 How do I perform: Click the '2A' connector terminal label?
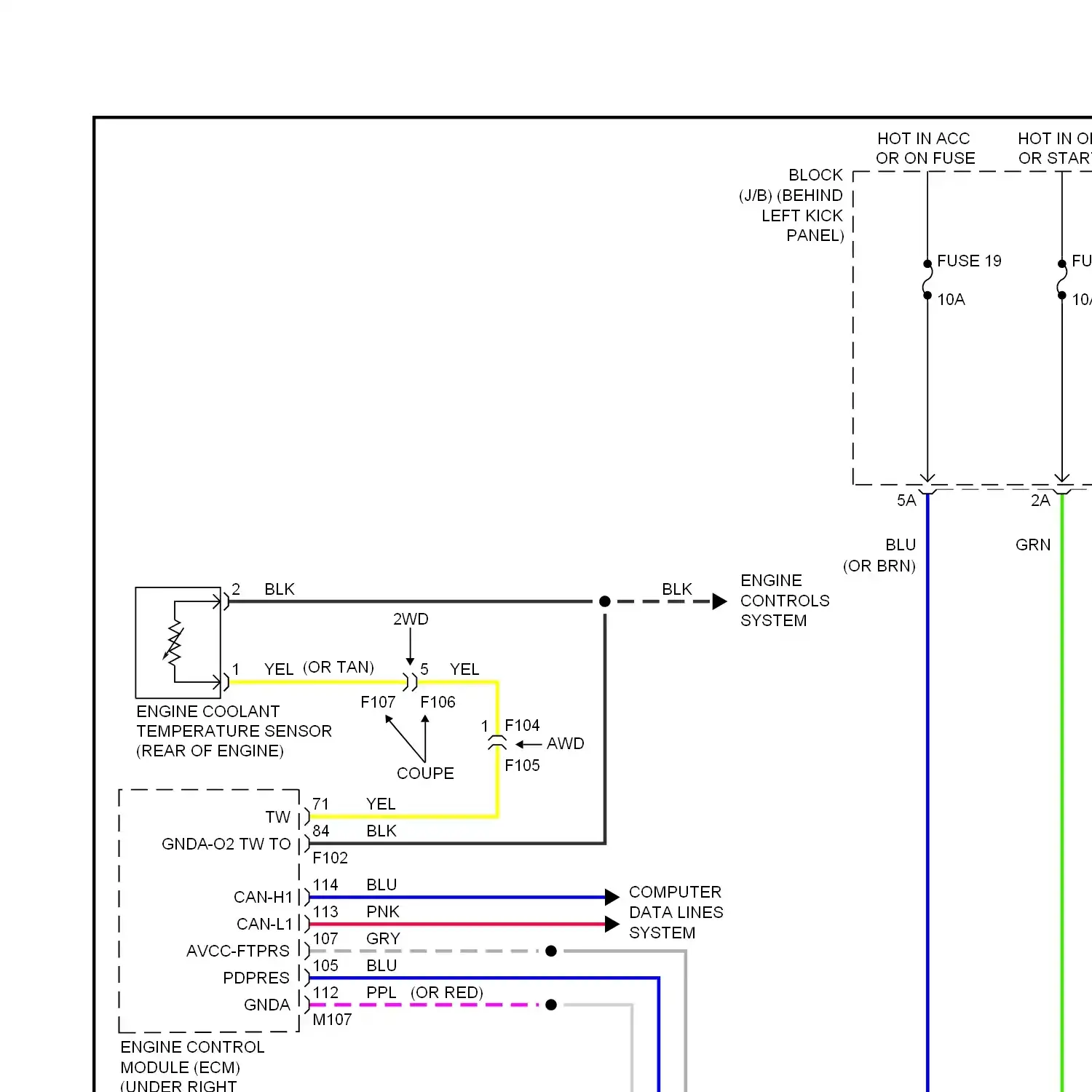point(1040,500)
